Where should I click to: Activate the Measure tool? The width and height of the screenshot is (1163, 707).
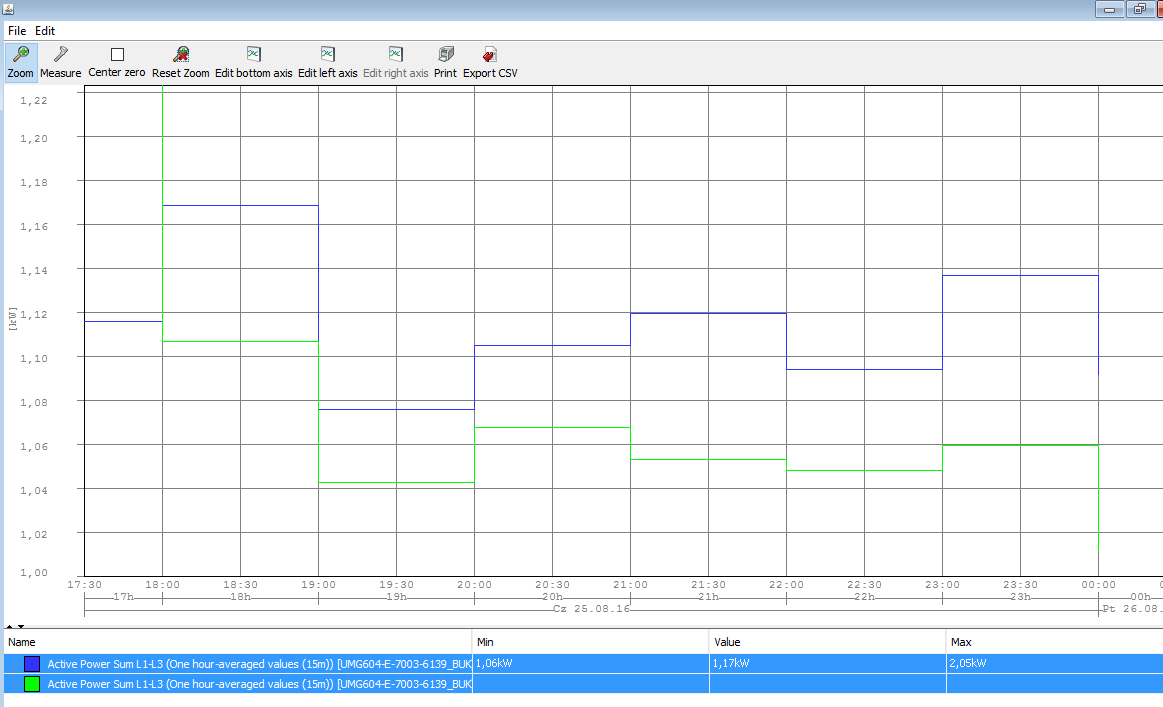(61, 62)
